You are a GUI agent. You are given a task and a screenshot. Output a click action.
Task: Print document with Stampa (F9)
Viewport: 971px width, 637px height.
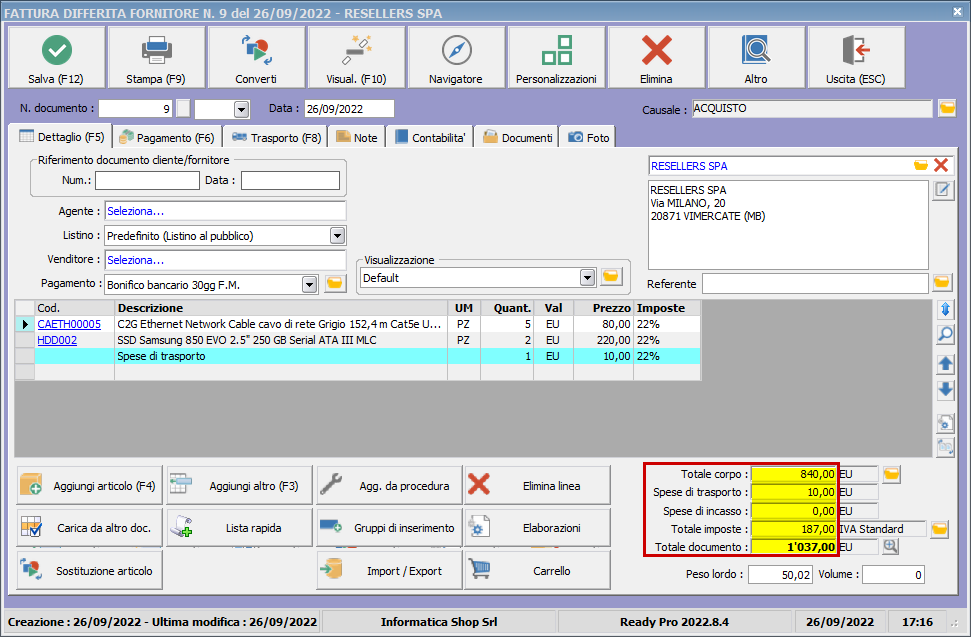pyautogui.click(x=156, y=58)
